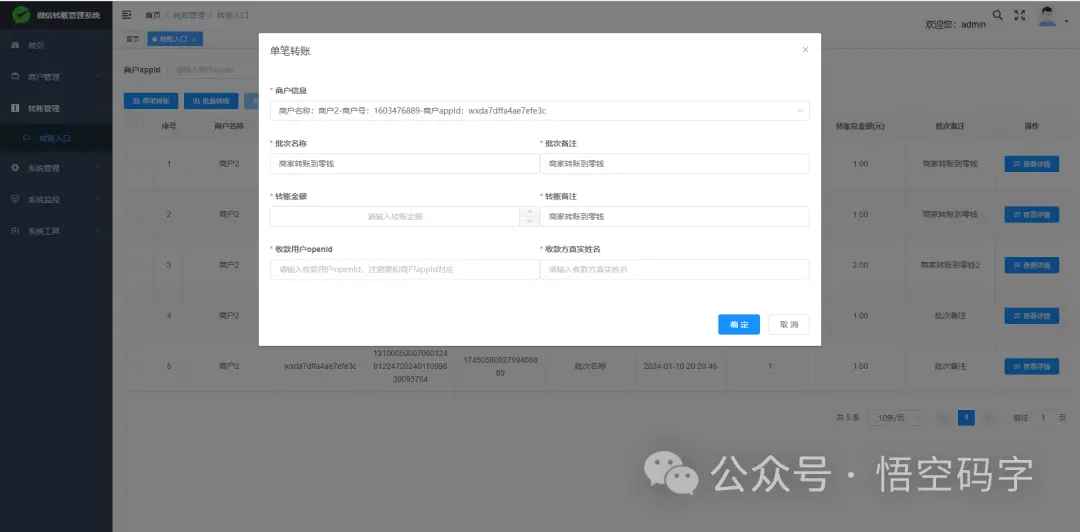Open the search magnifier icon in header
This screenshot has height=532, width=1080.
coord(997,14)
